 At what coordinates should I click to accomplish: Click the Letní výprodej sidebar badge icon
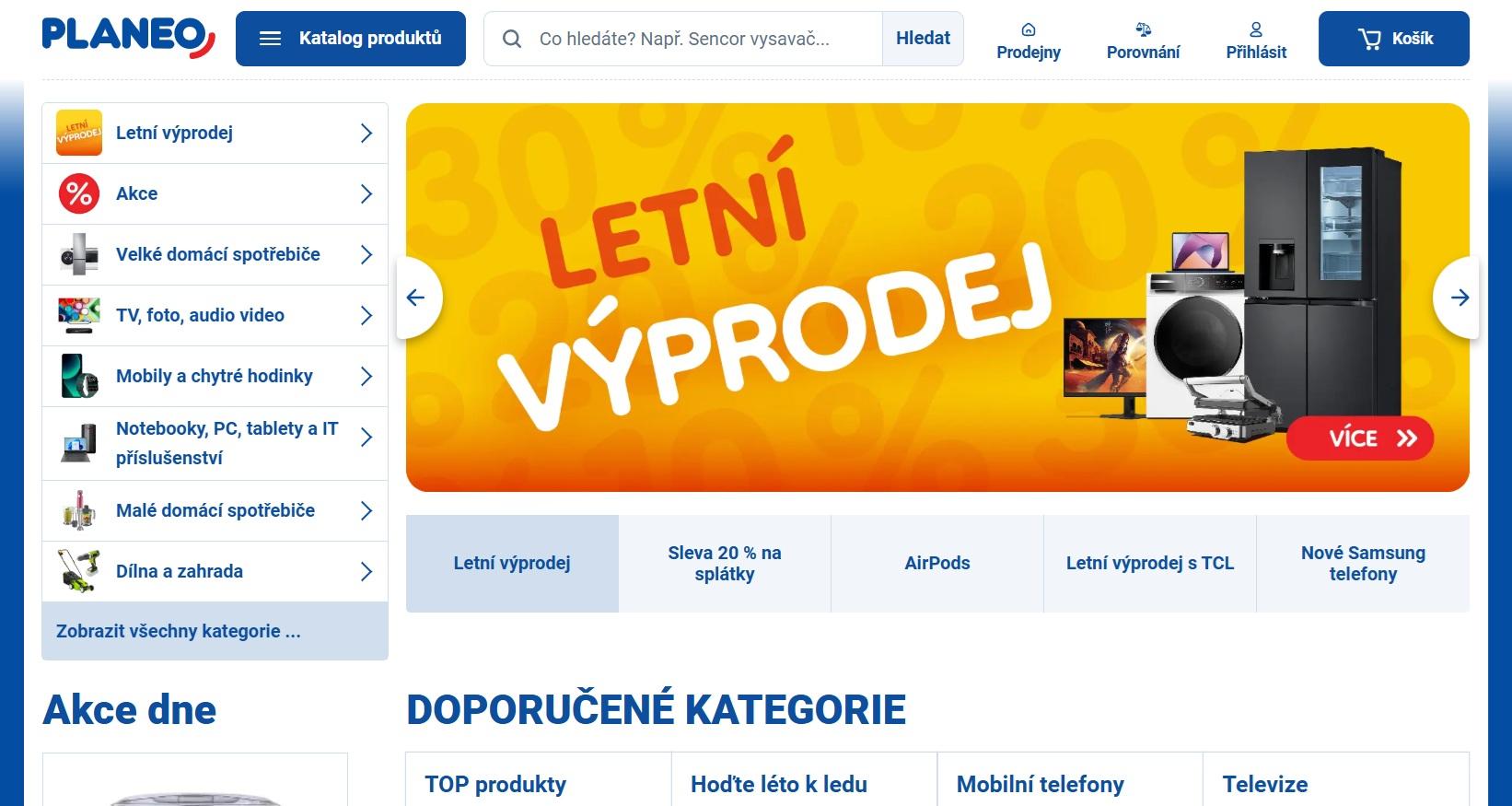tap(79, 133)
